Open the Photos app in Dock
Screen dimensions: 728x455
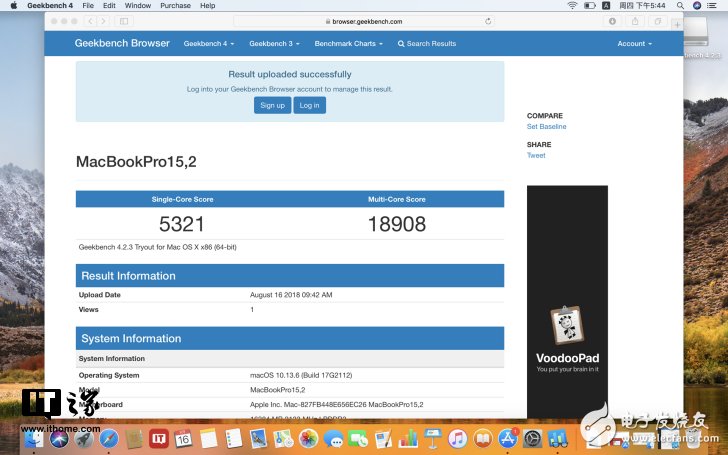308,438
